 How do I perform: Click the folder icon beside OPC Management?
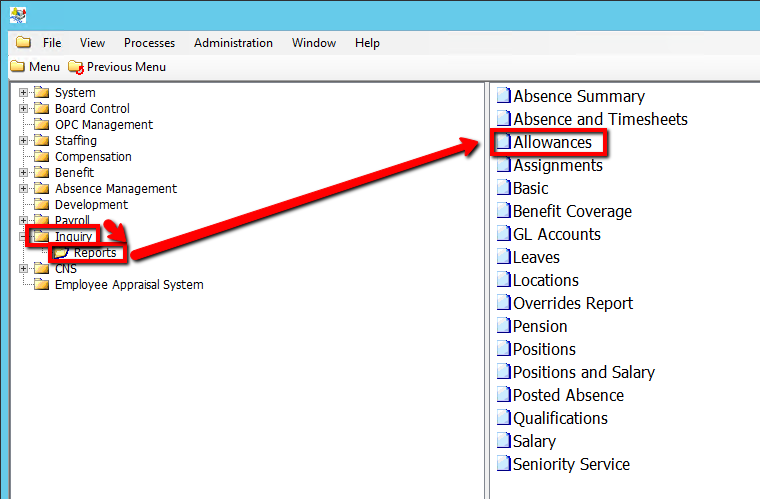(41, 125)
